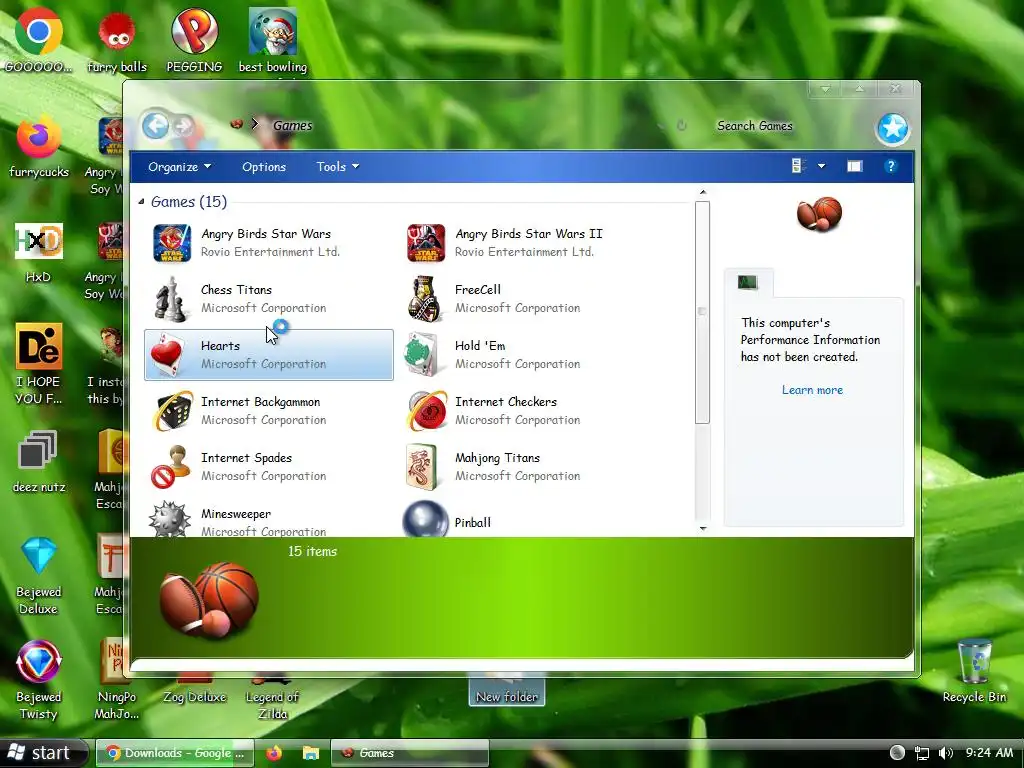Open the I HOPE YOU F... desktop icon
1024x768 pixels.
tap(39, 364)
